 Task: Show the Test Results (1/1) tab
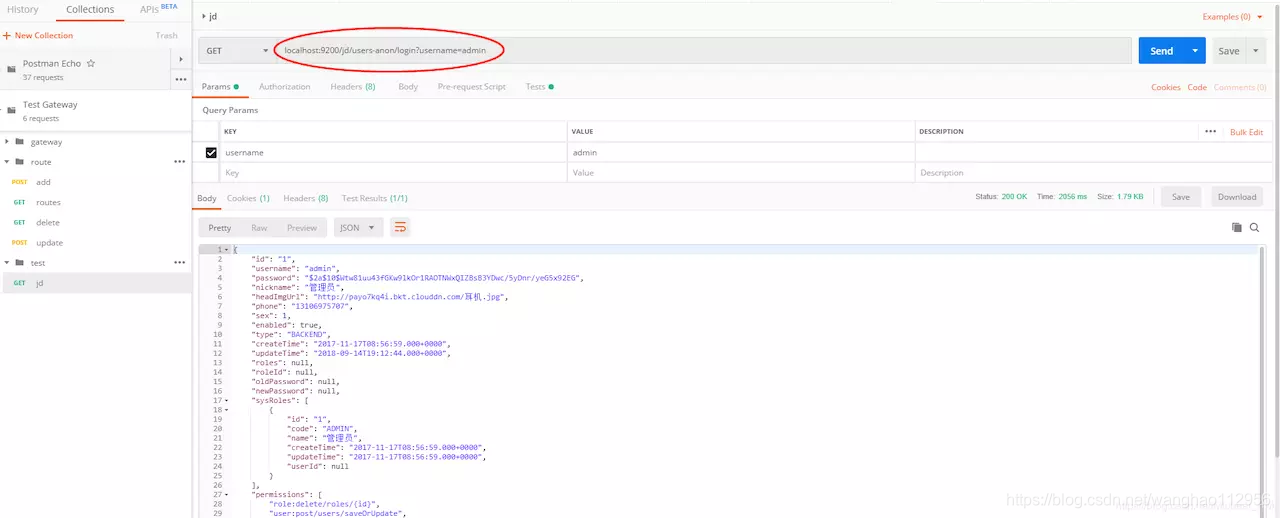pos(375,198)
